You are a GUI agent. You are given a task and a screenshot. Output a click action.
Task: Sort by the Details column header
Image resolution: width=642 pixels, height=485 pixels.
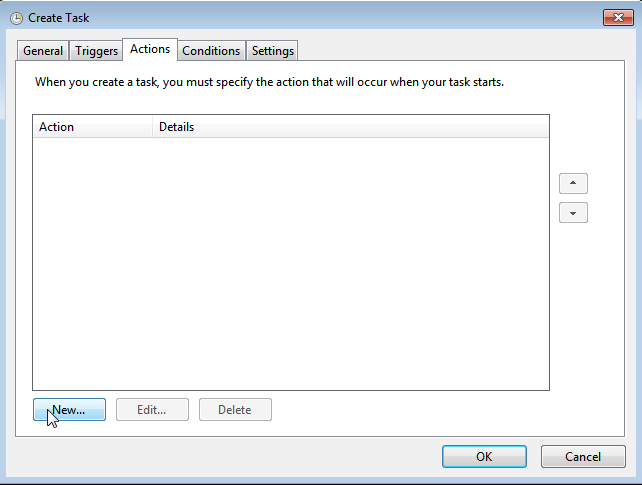pos(350,127)
